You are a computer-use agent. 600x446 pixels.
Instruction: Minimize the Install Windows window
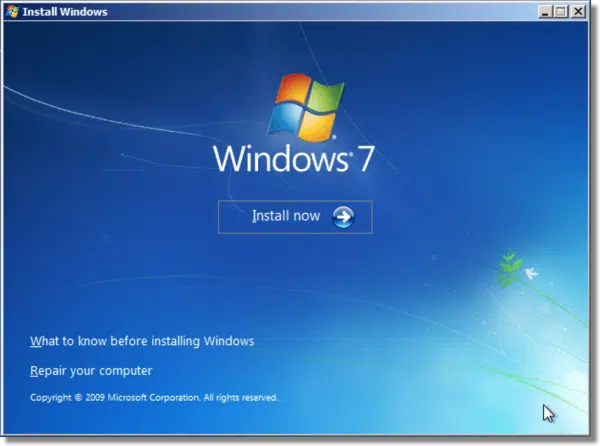pyautogui.click(x=545, y=12)
